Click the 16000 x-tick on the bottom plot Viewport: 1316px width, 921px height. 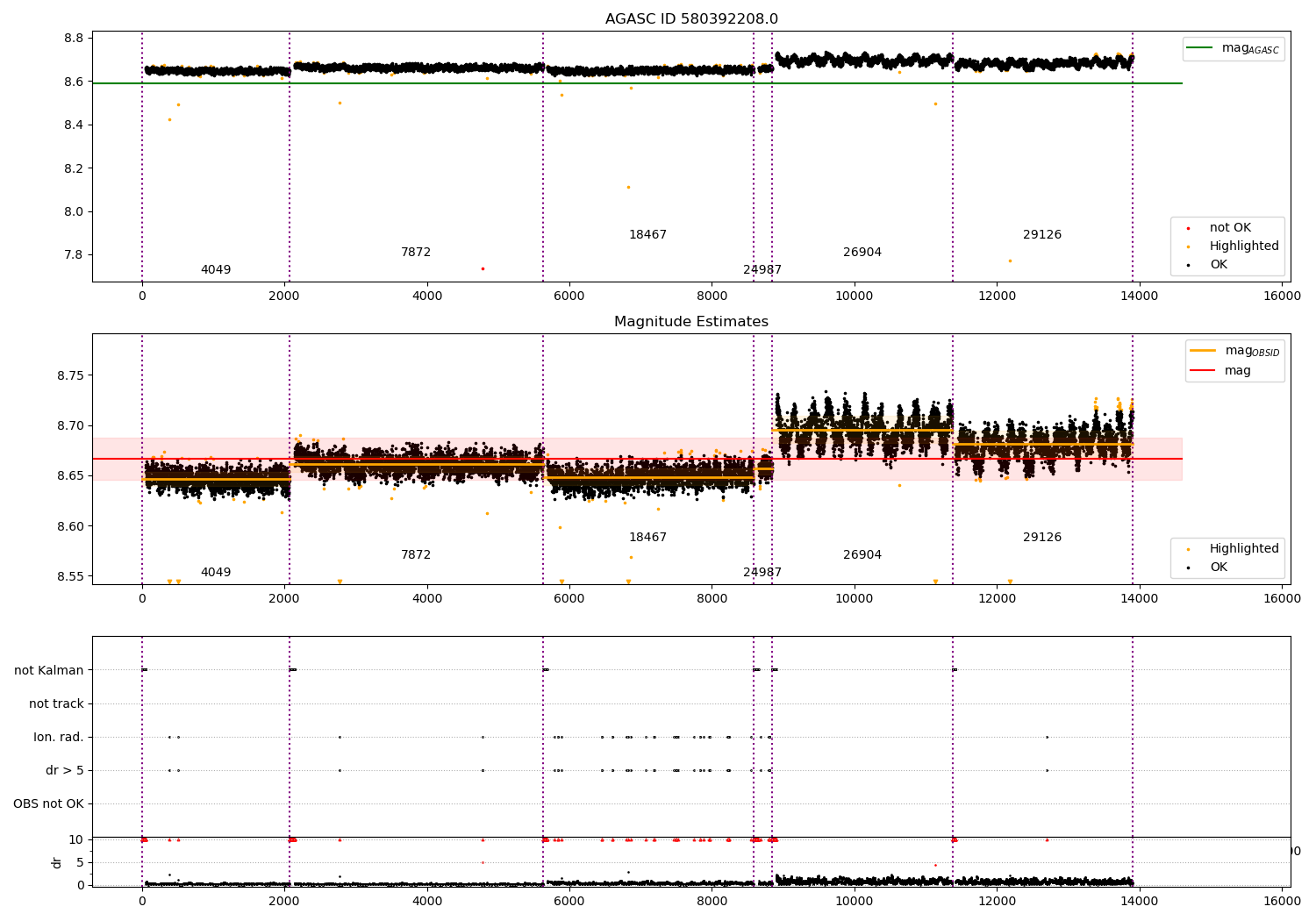1282,901
